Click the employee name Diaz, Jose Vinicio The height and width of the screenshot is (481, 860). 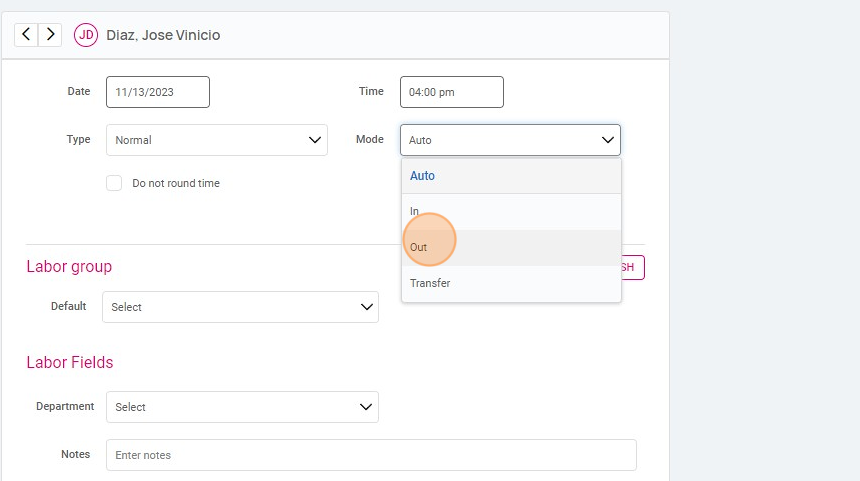(163, 35)
